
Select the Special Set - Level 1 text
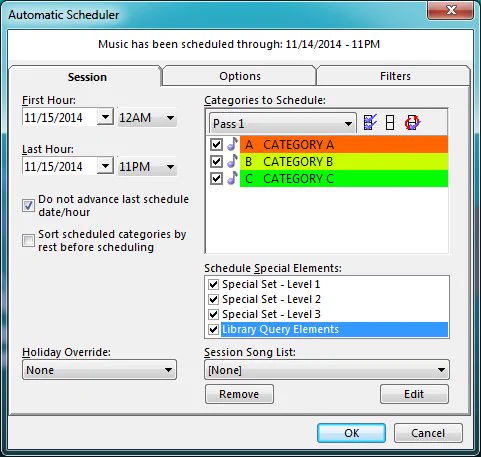click(271, 284)
